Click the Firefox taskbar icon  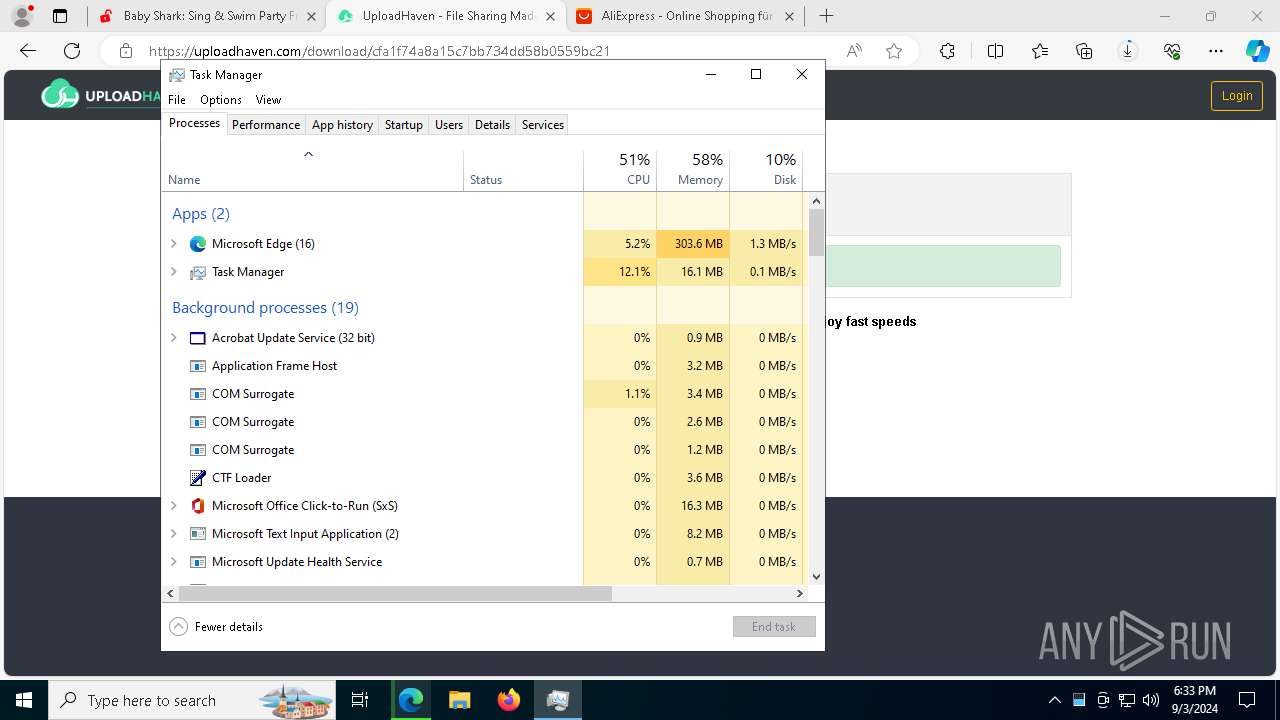pyautogui.click(x=509, y=700)
